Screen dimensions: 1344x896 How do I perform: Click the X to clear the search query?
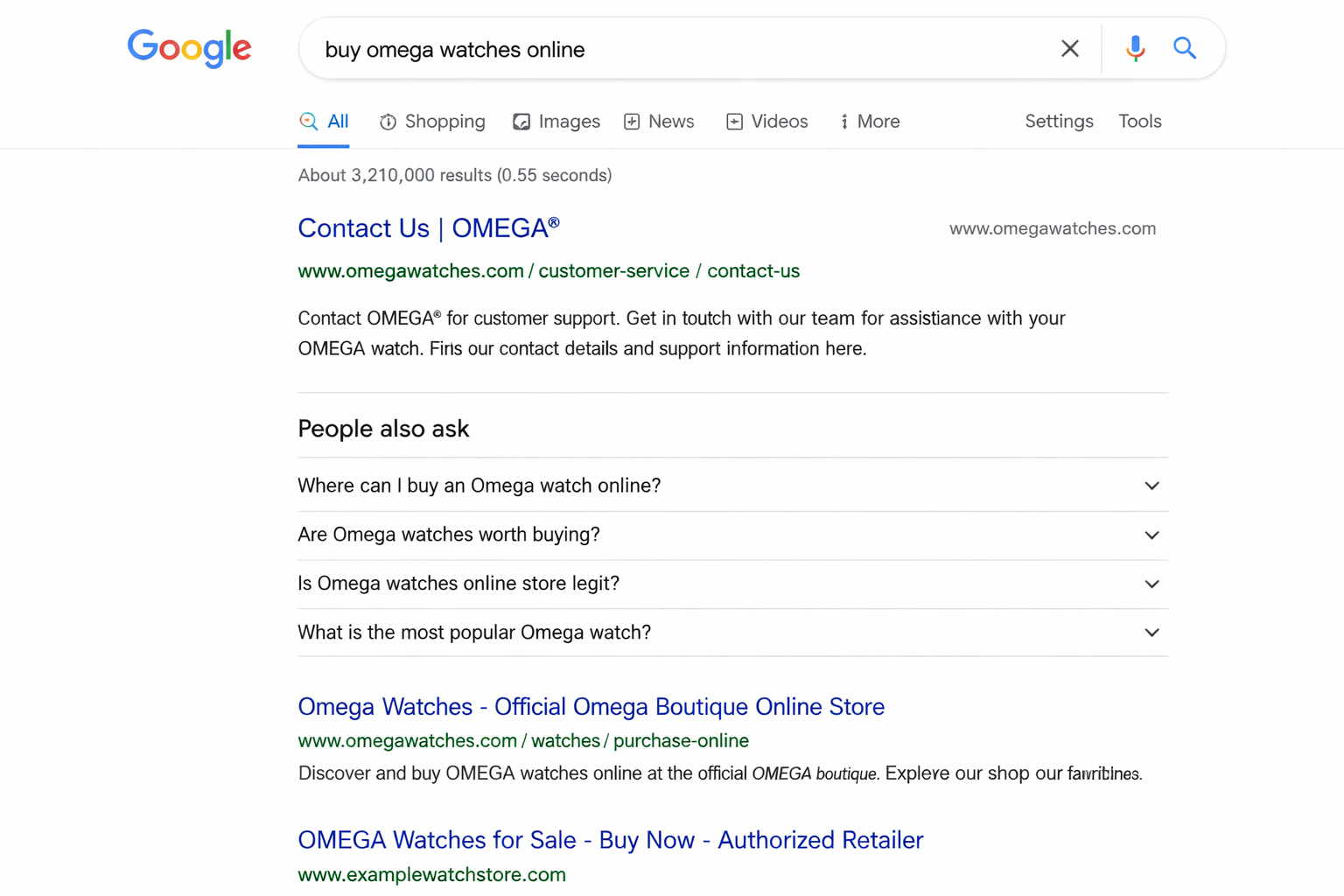pyautogui.click(x=1069, y=48)
